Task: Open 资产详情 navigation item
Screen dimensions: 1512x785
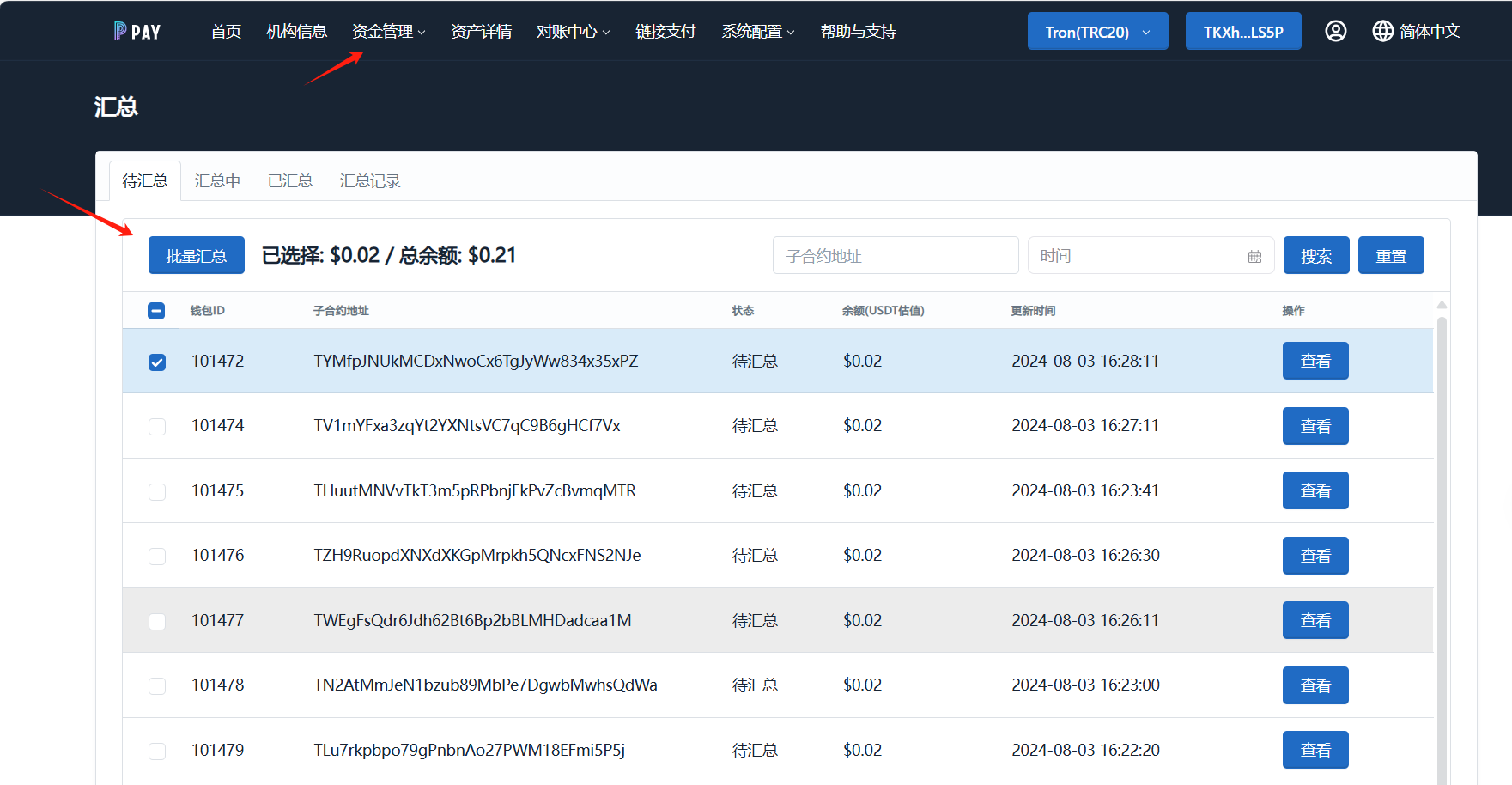Action: coord(482,32)
